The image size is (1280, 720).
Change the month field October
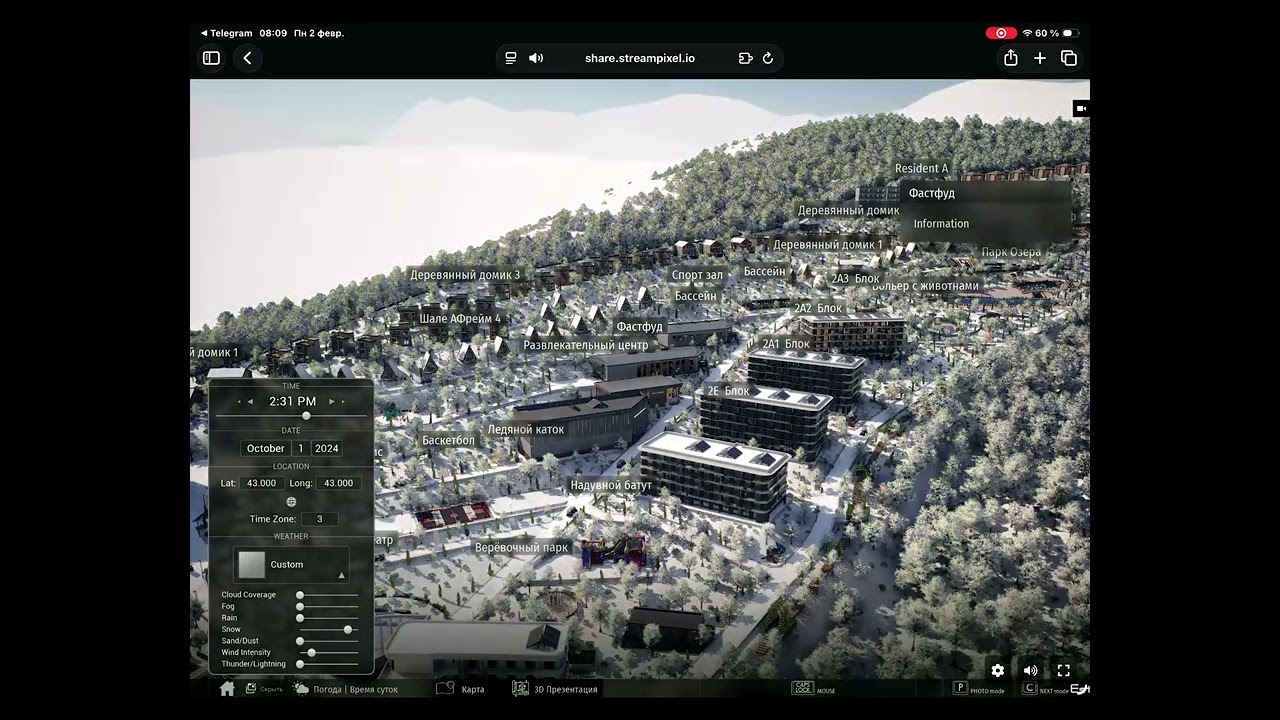(x=266, y=449)
